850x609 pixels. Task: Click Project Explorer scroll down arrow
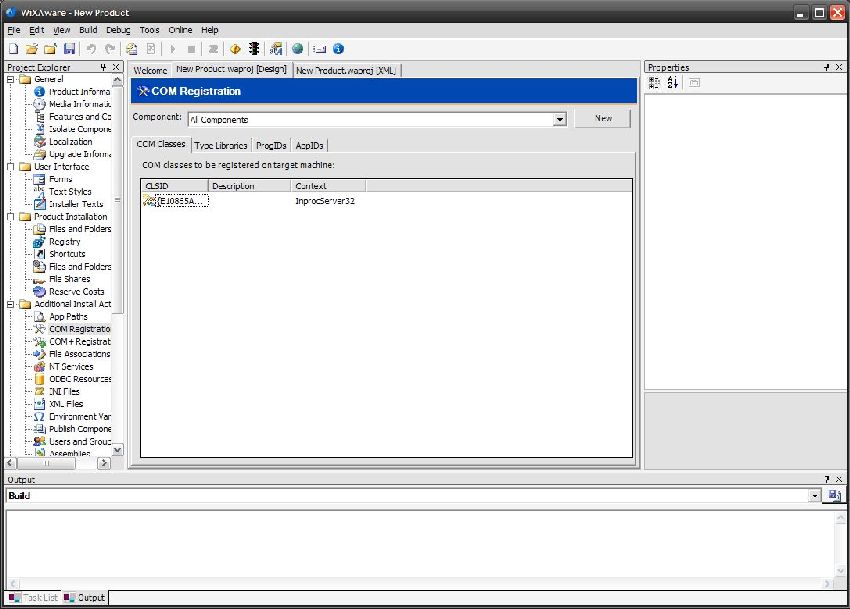(117, 450)
